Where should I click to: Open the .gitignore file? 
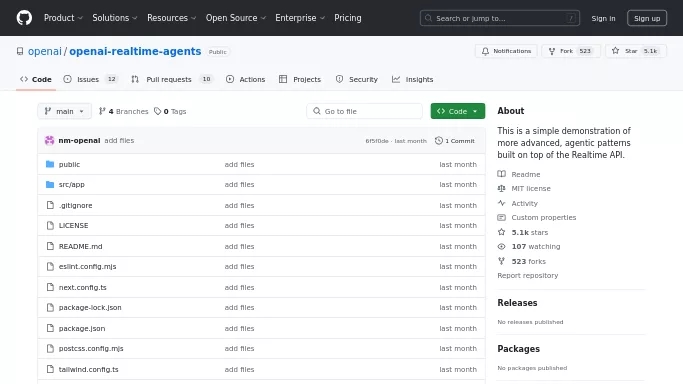click(x=75, y=205)
